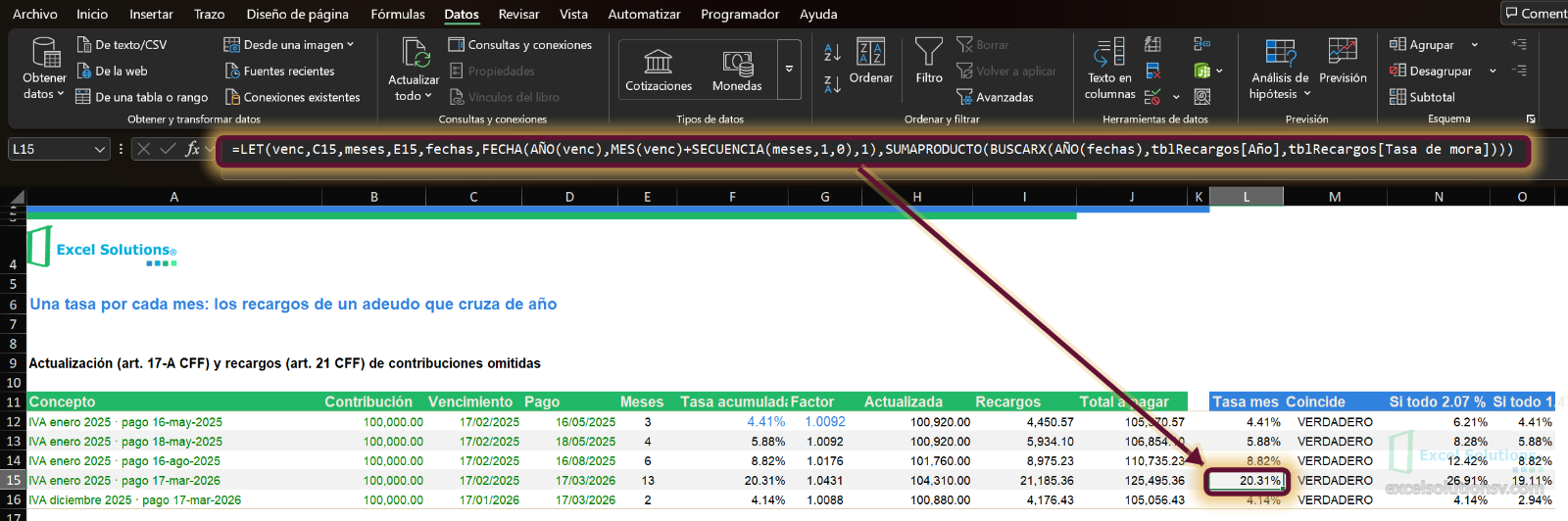The width and height of the screenshot is (1568, 521).
Task: Select the Monedas data type
Action: click(x=737, y=70)
